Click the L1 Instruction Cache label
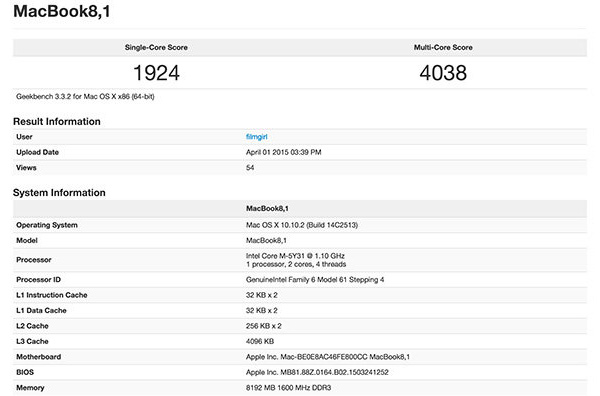 (x=52, y=295)
